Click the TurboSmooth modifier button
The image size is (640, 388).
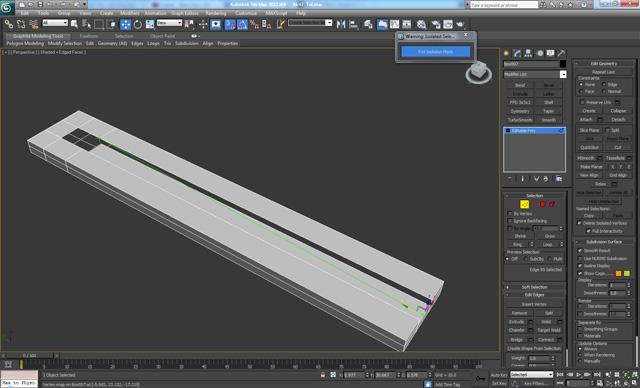pyautogui.click(x=520, y=120)
